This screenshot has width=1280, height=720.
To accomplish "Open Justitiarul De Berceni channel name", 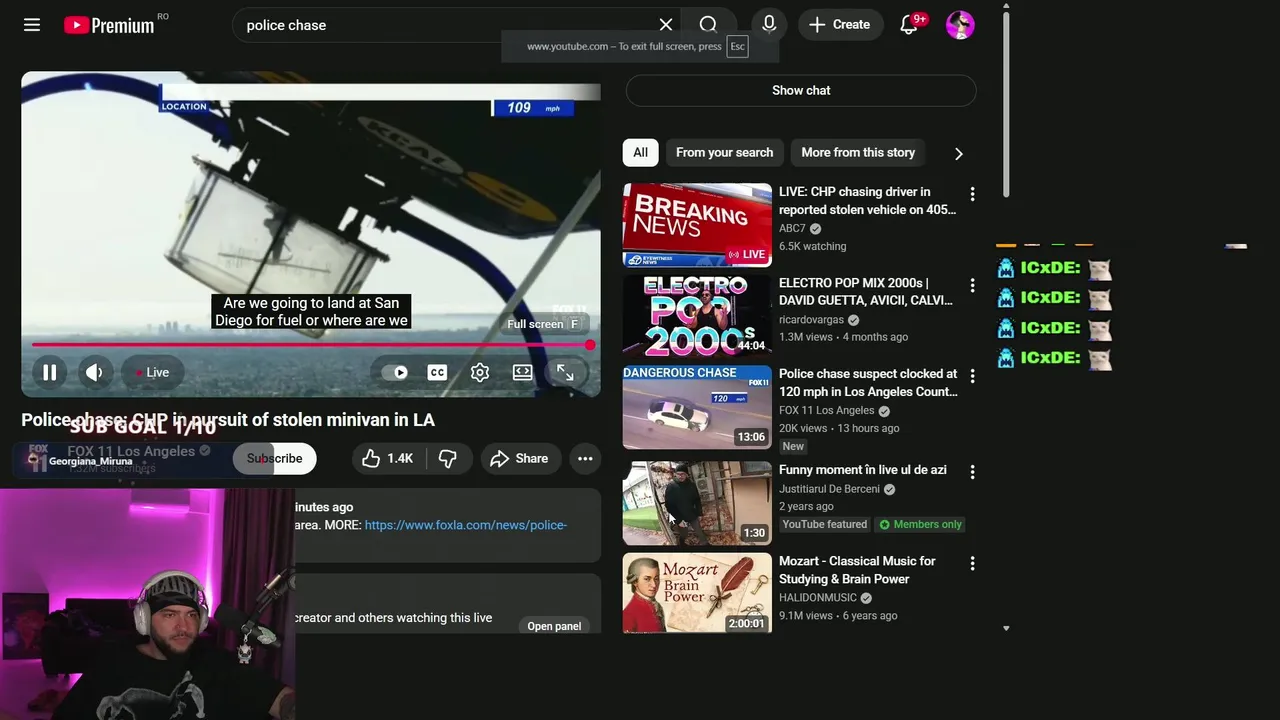I will pos(829,489).
